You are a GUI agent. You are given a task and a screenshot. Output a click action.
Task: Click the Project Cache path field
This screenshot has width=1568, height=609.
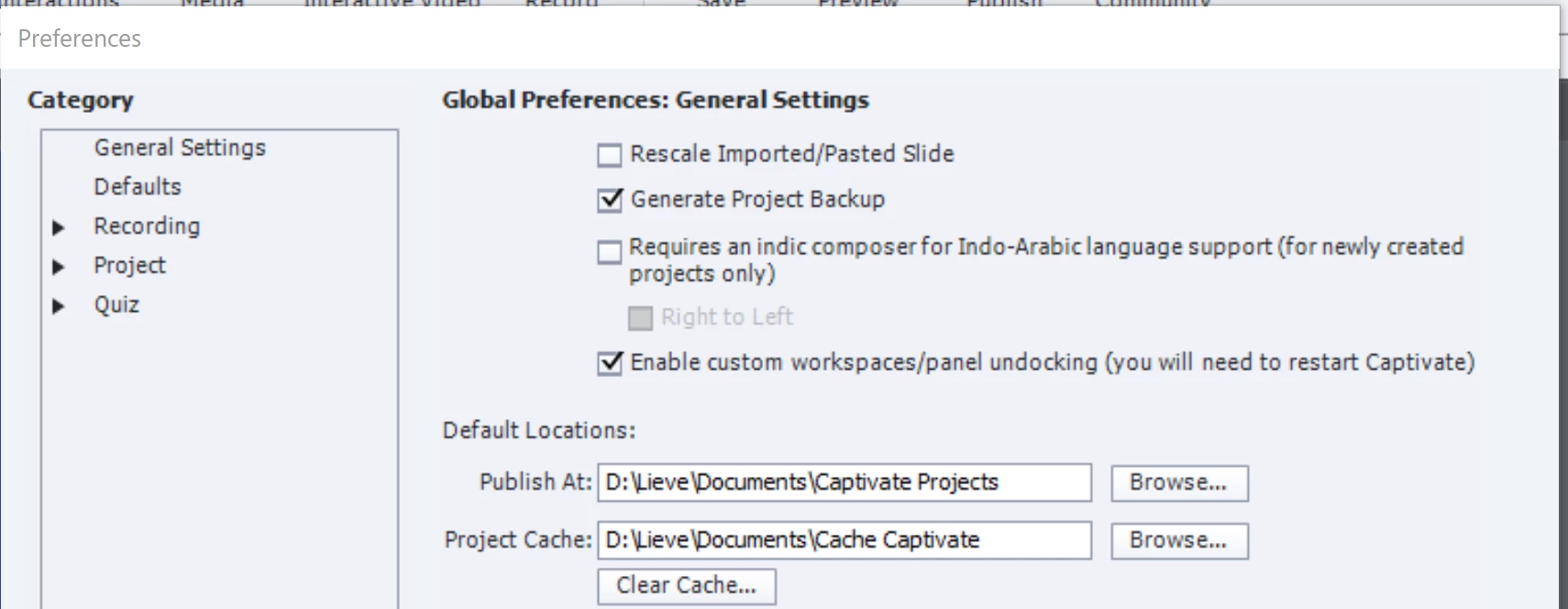844,540
